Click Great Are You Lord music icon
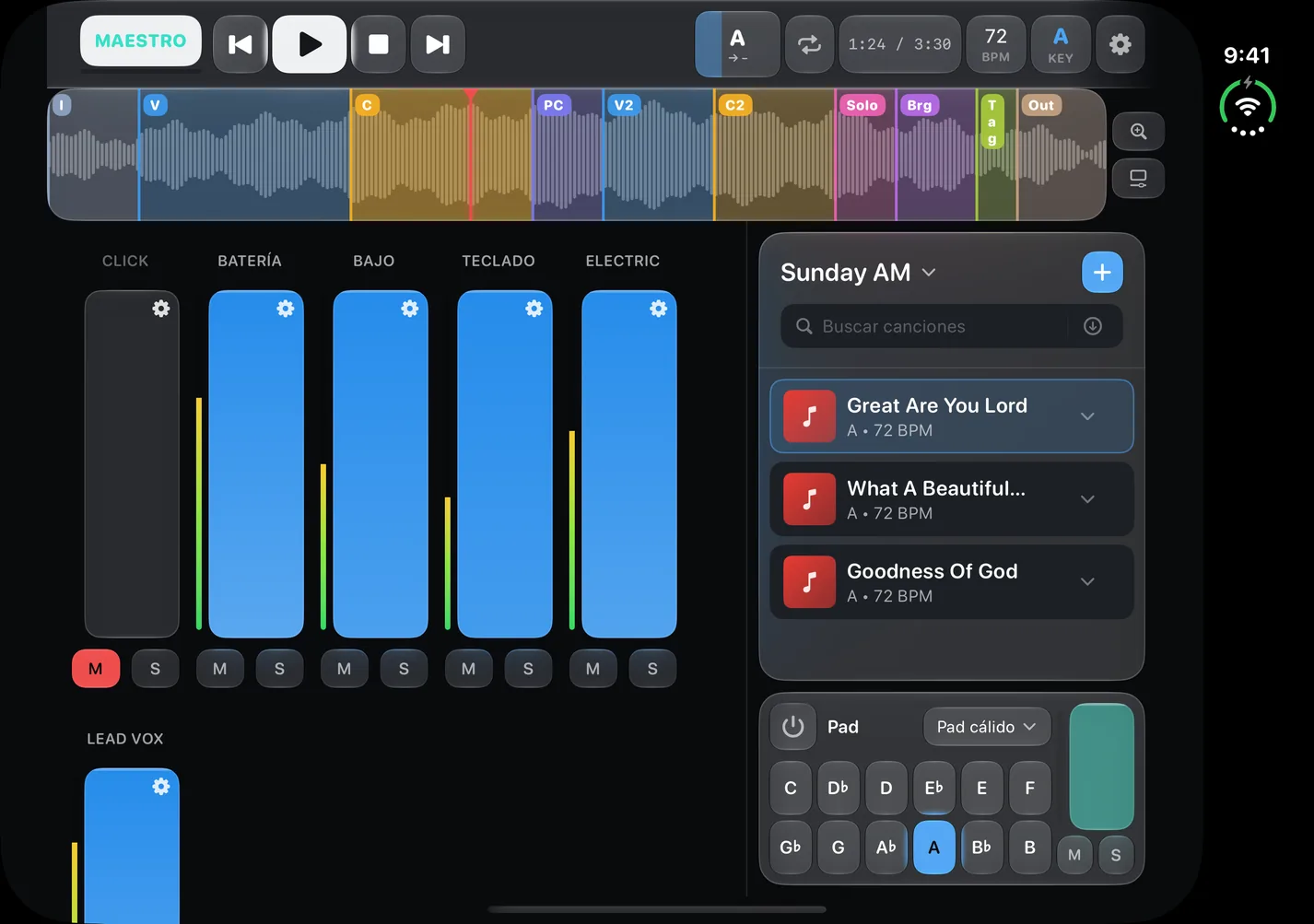 click(809, 416)
